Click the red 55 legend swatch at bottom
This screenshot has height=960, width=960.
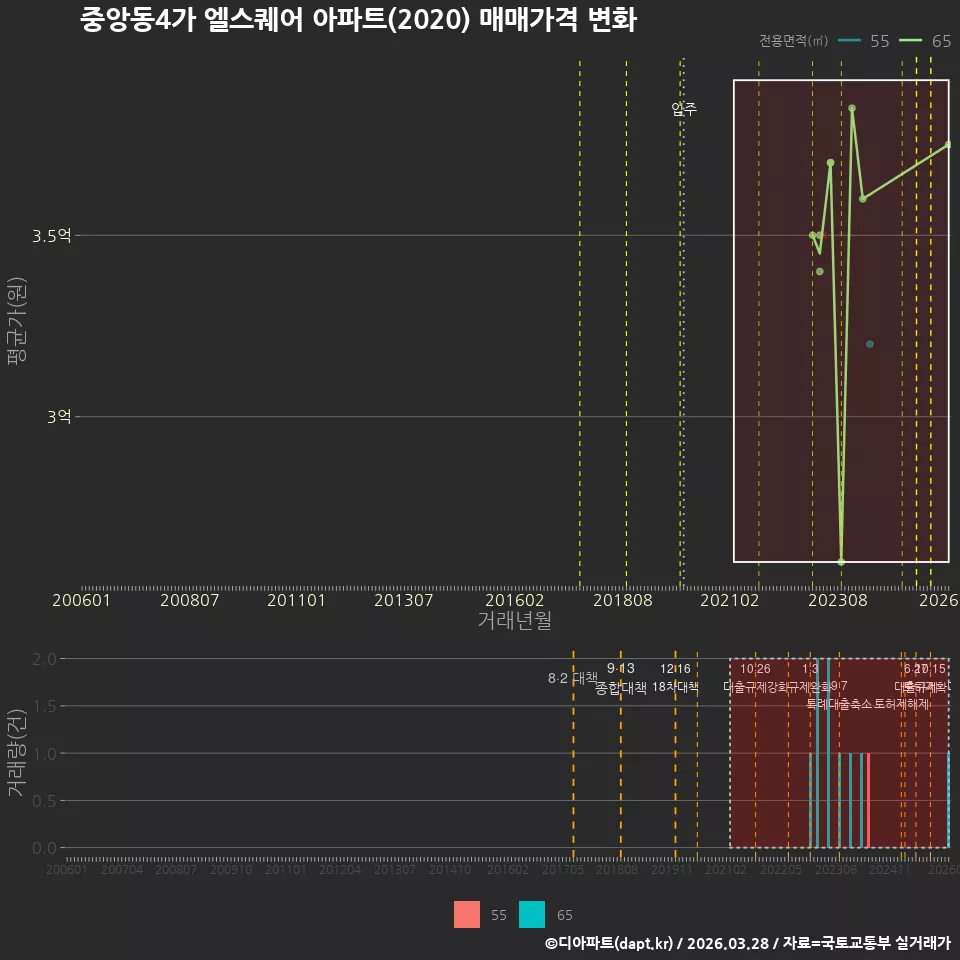click(467, 914)
